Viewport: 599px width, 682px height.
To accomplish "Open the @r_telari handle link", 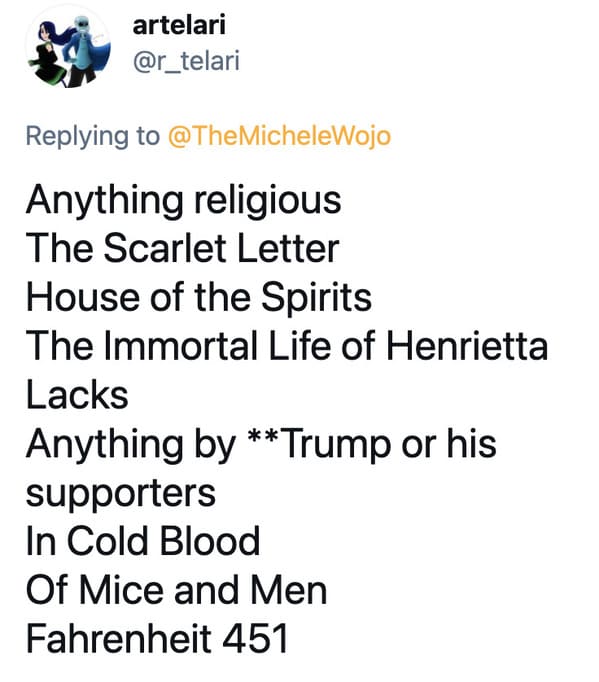I will [x=186, y=60].
